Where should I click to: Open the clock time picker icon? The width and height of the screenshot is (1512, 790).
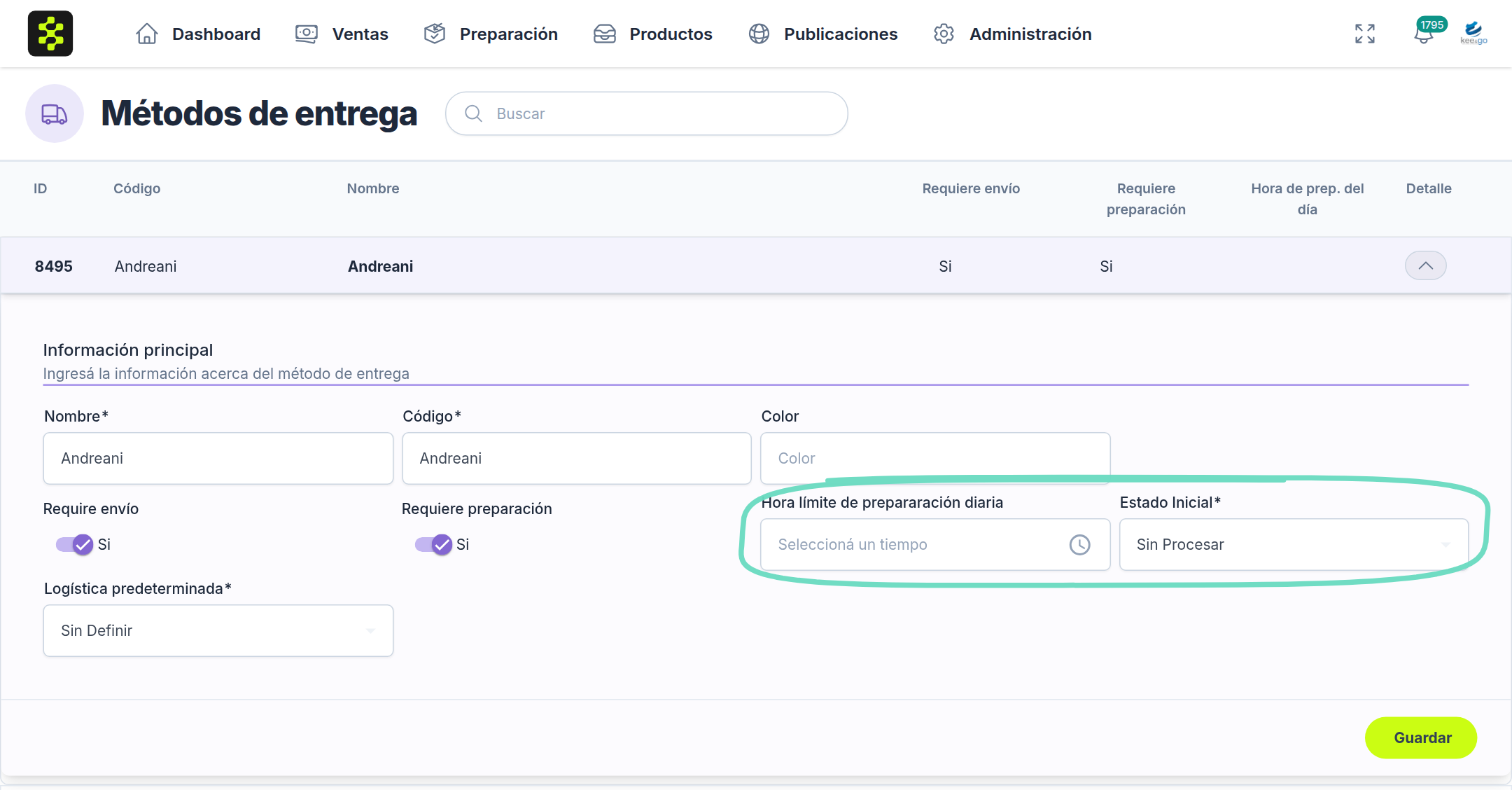coord(1080,544)
